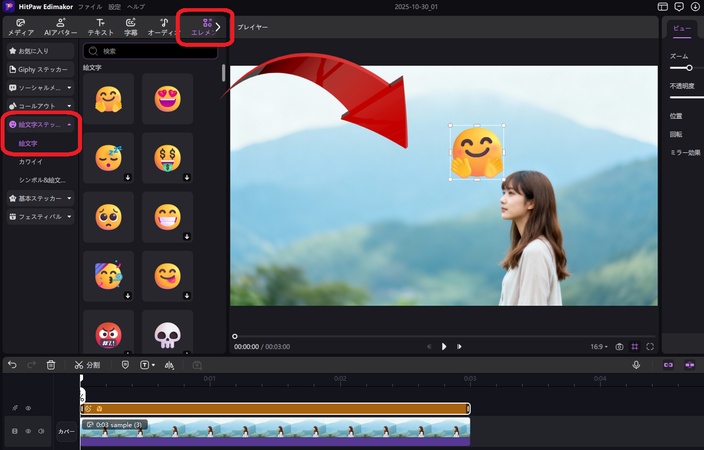Expand the フェスティバル category

(40, 216)
